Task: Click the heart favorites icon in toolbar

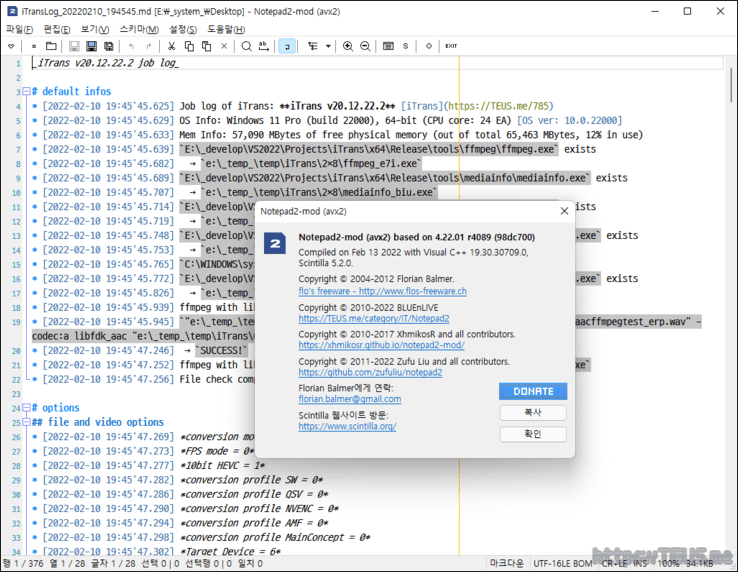Action: 11,46
